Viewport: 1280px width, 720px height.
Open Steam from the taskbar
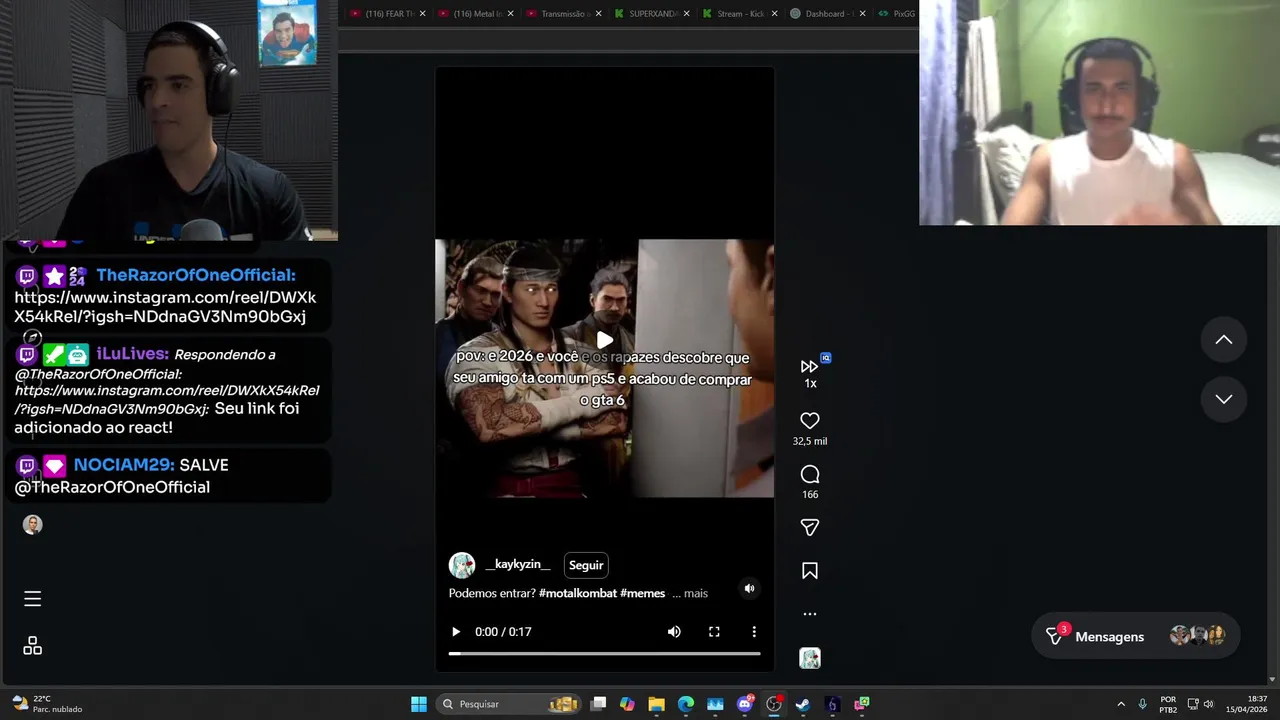pyautogui.click(x=803, y=704)
